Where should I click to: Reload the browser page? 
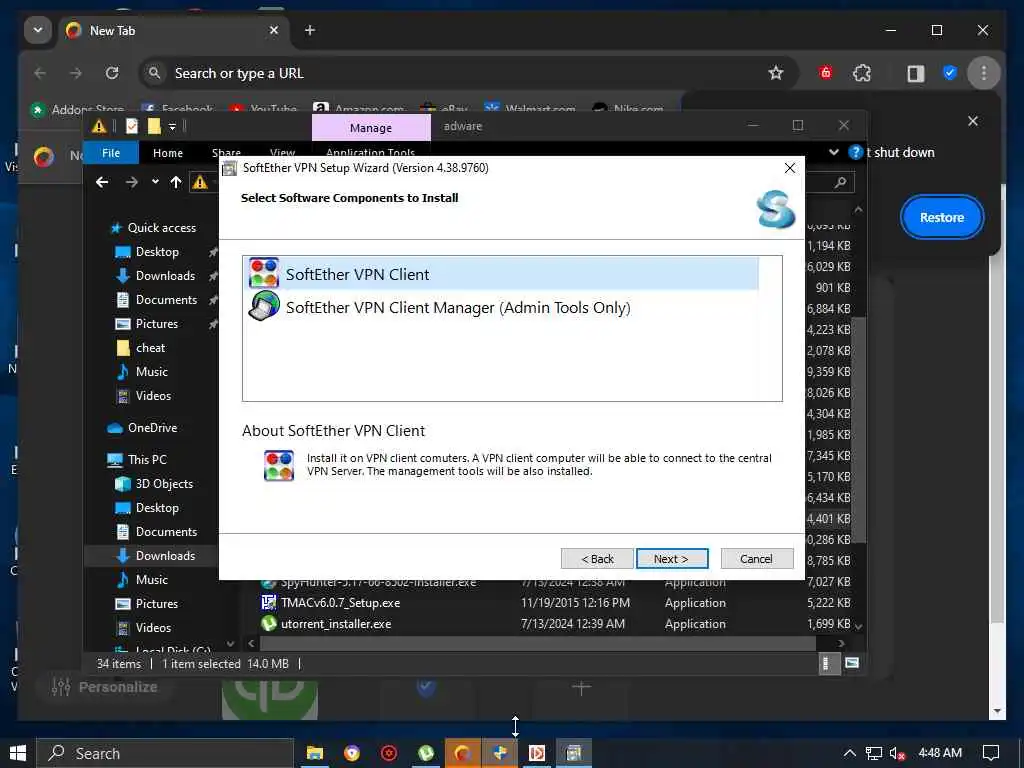112,73
